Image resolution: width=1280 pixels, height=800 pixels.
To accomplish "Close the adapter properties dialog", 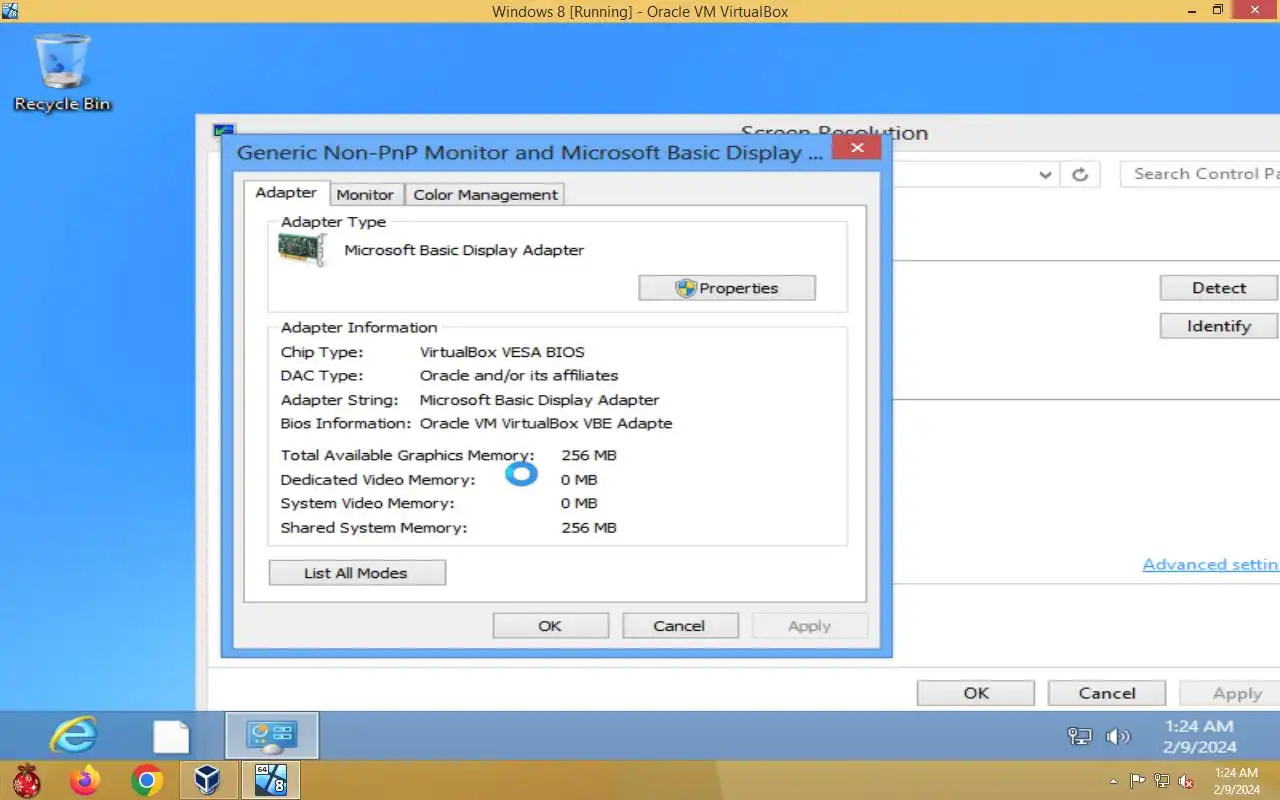I will tap(857, 148).
